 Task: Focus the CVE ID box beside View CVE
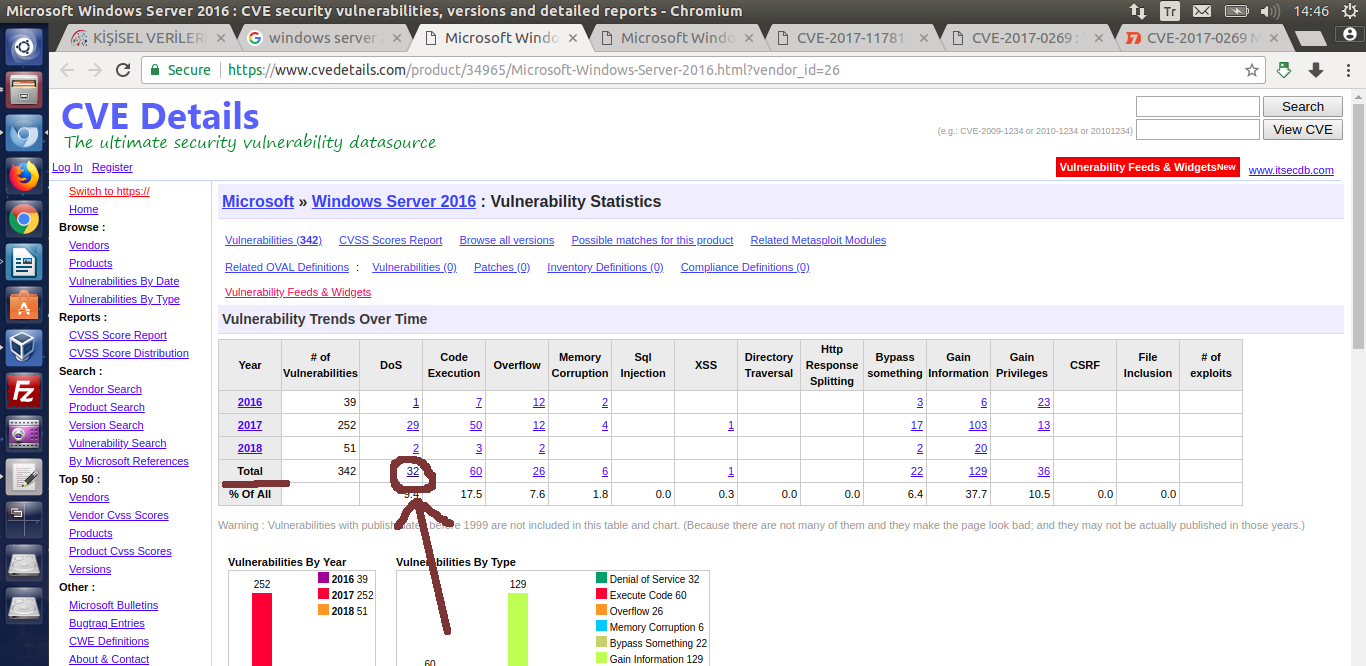[1198, 130]
